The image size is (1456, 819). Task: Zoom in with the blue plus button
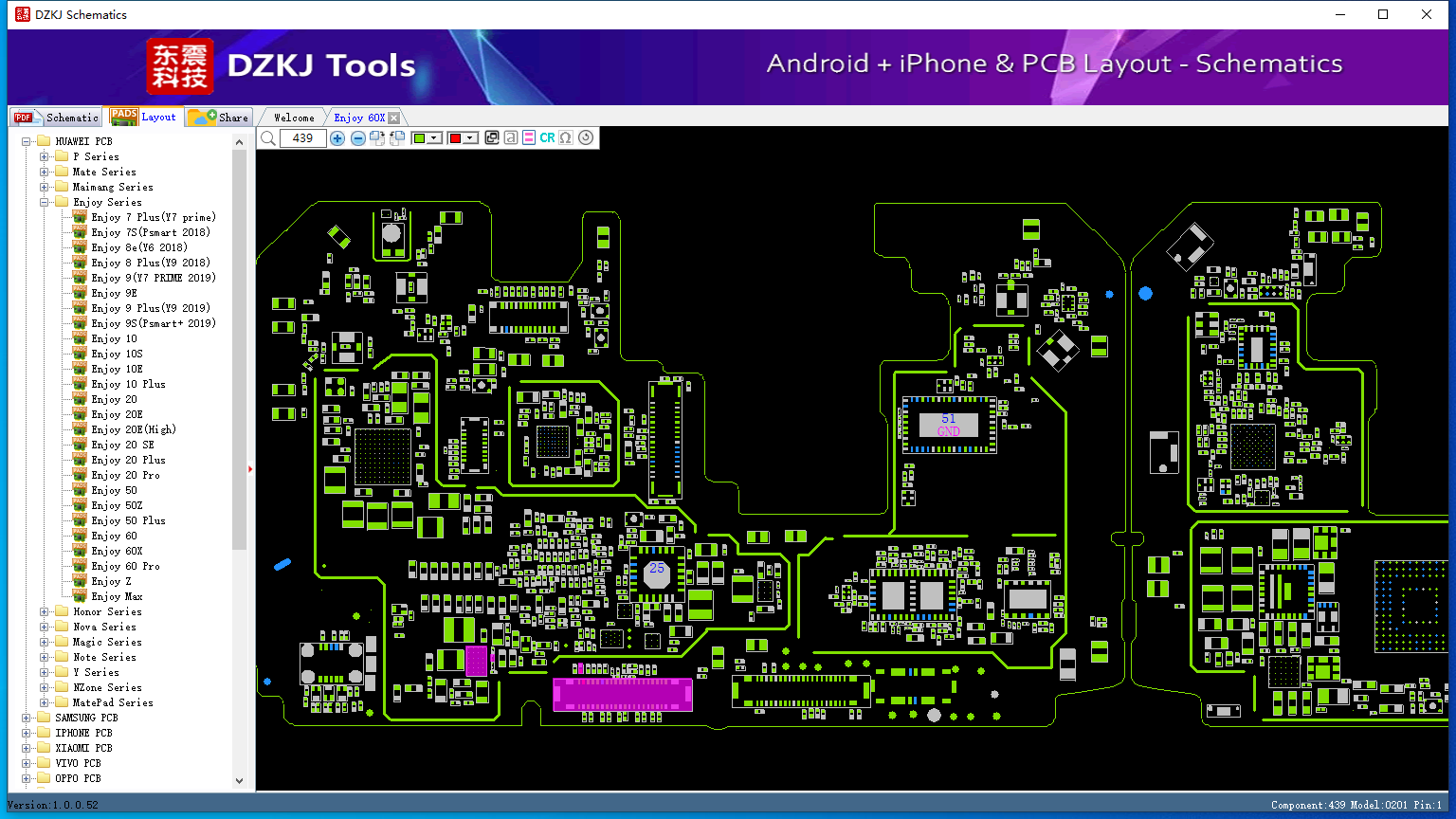pos(337,138)
